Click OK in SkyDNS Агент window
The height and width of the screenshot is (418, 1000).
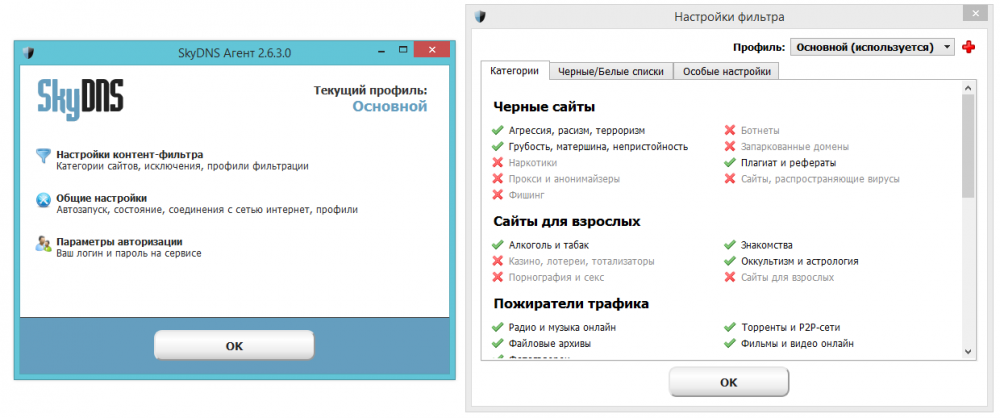click(x=234, y=346)
